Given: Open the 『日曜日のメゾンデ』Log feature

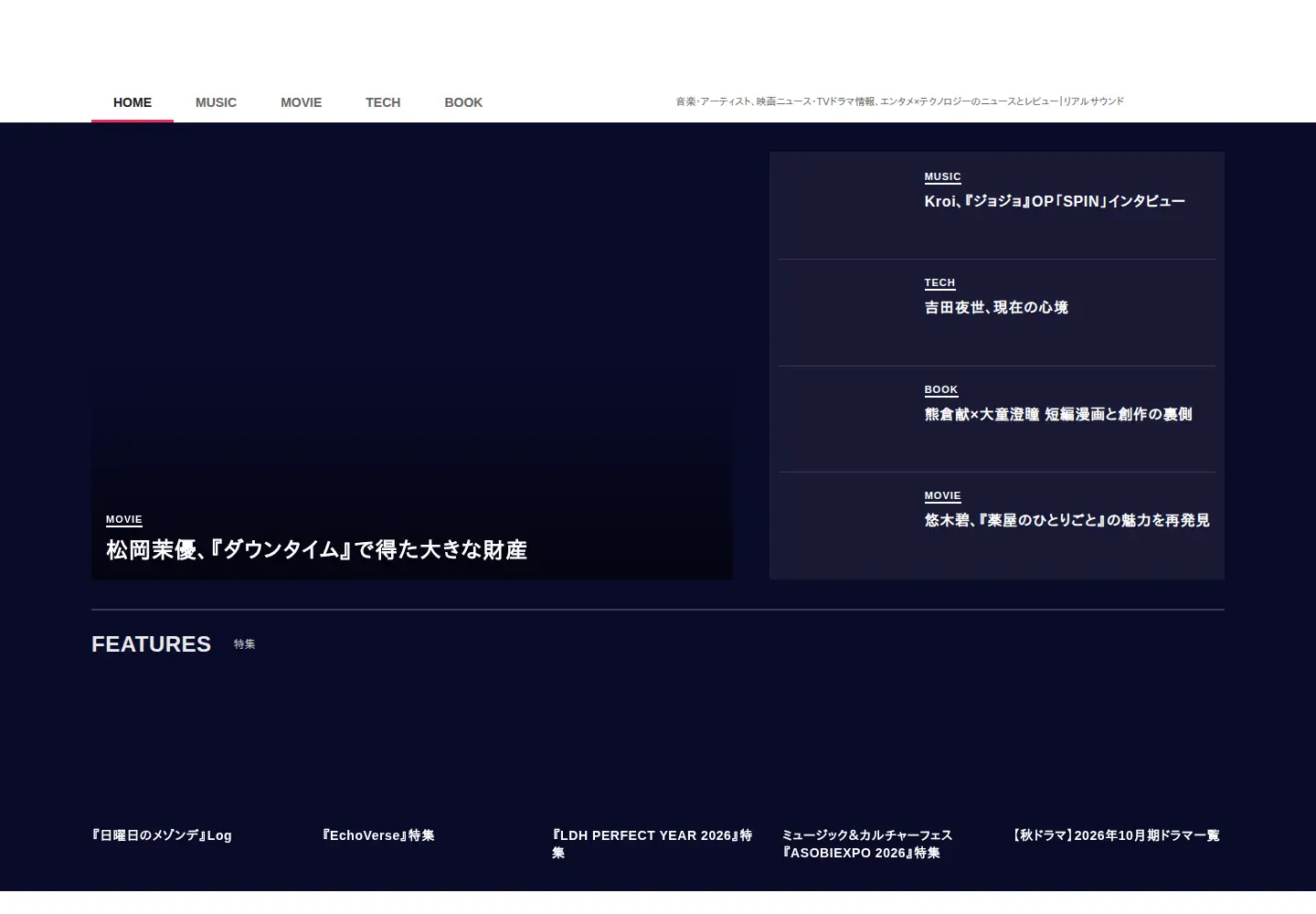Looking at the screenshot, I should click(x=162, y=835).
